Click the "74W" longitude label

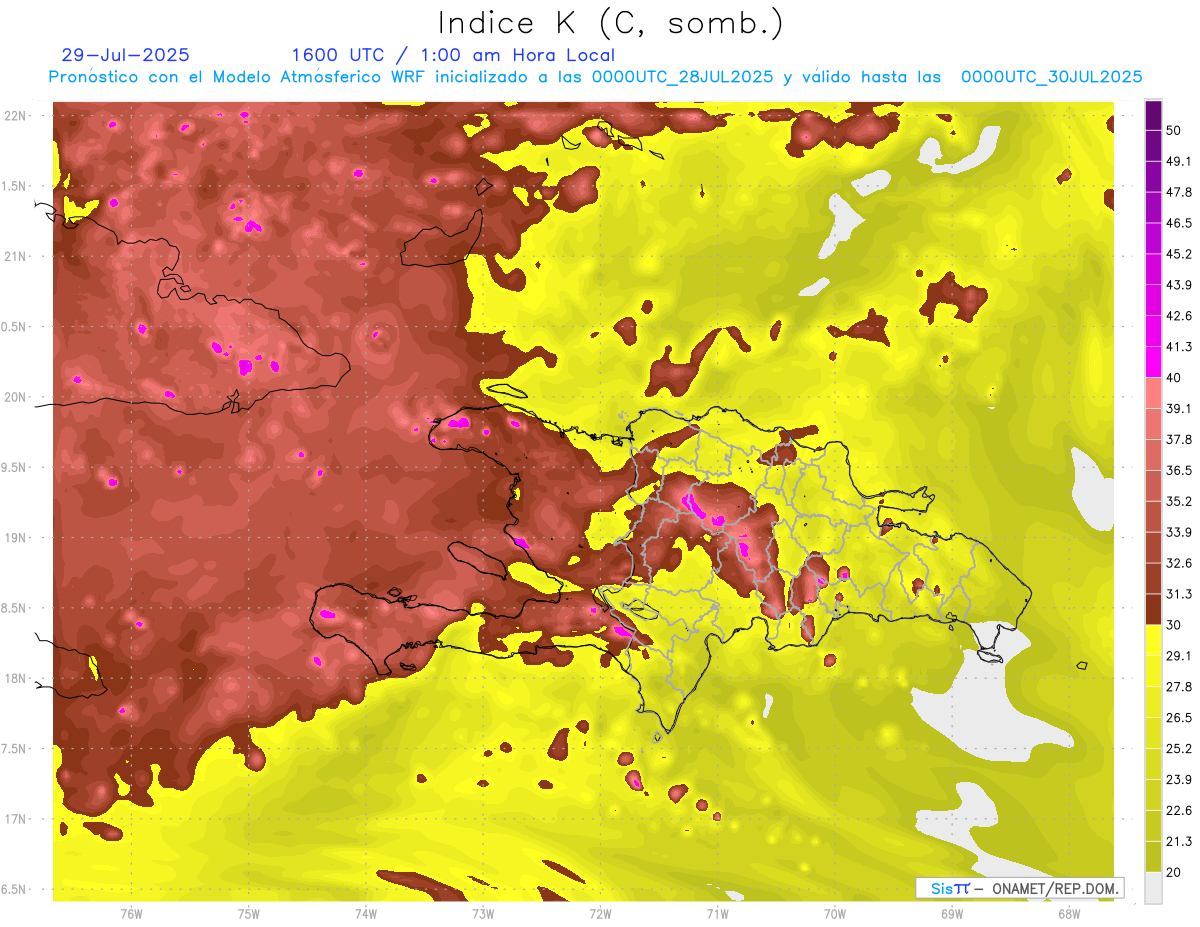point(365,914)
